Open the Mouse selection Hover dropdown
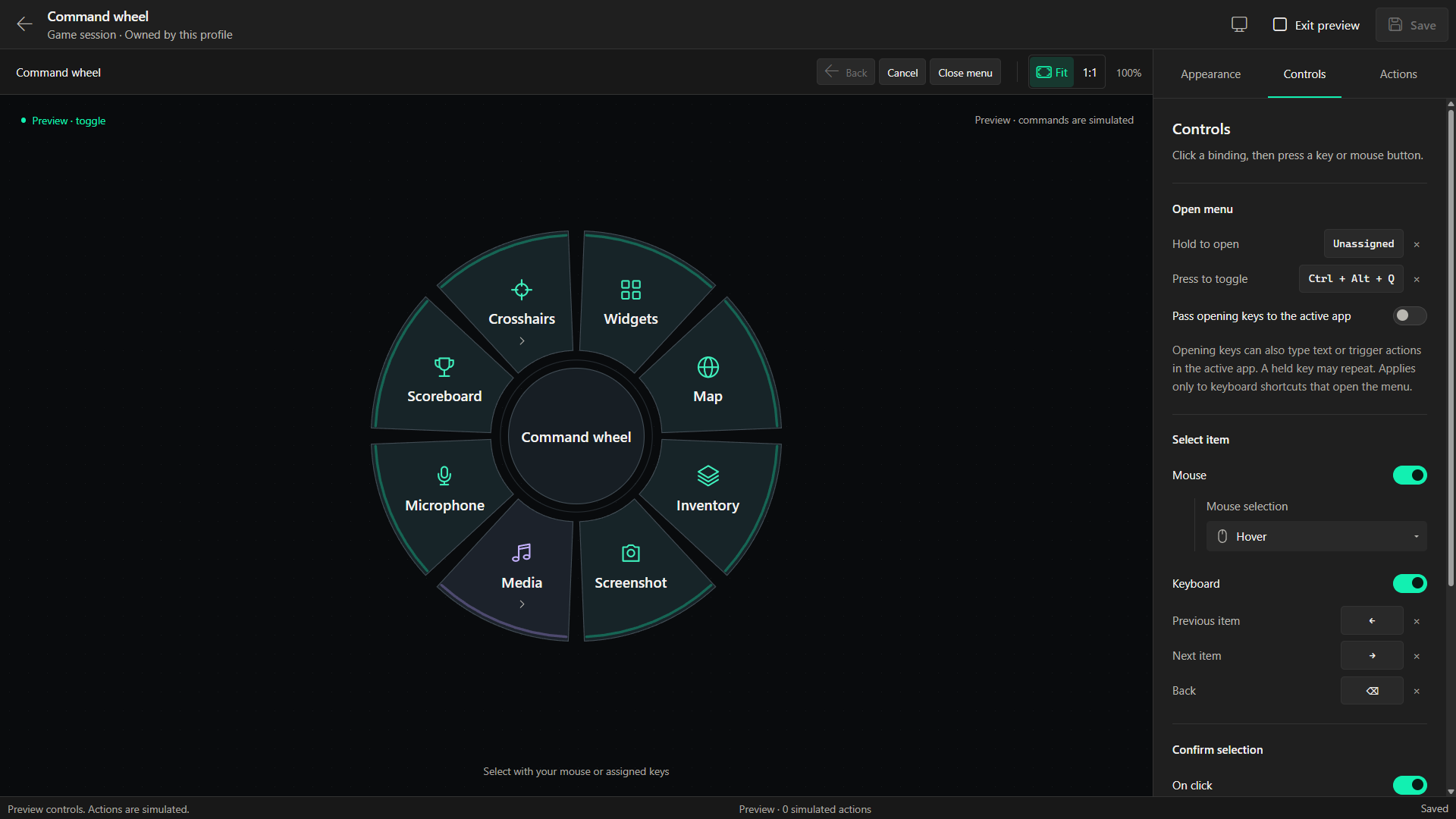The width and height of the screenshot is (1456, 819). pyautogui.click(x=1316, y=536)
